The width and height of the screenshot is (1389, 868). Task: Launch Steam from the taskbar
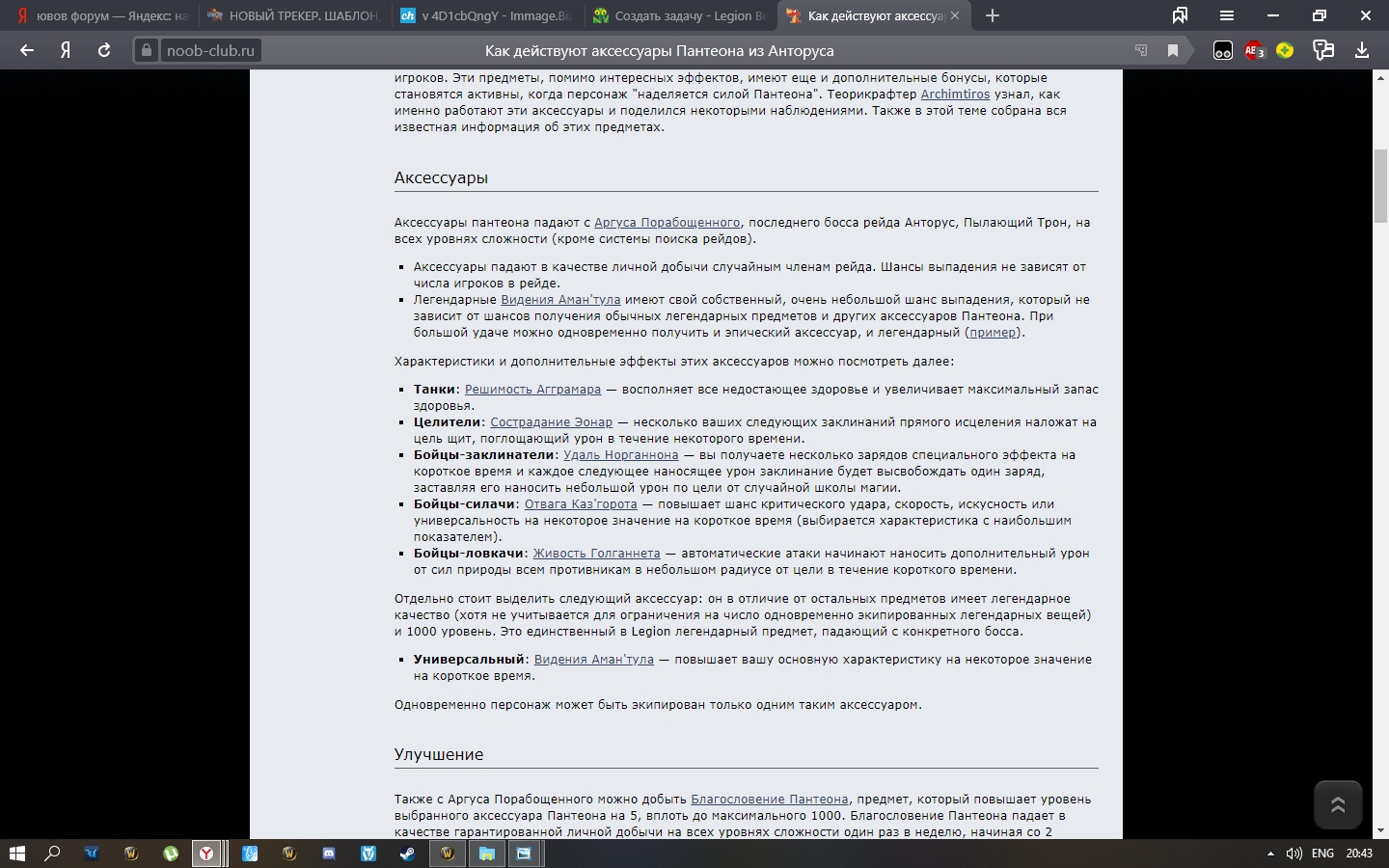pos(407,854)
